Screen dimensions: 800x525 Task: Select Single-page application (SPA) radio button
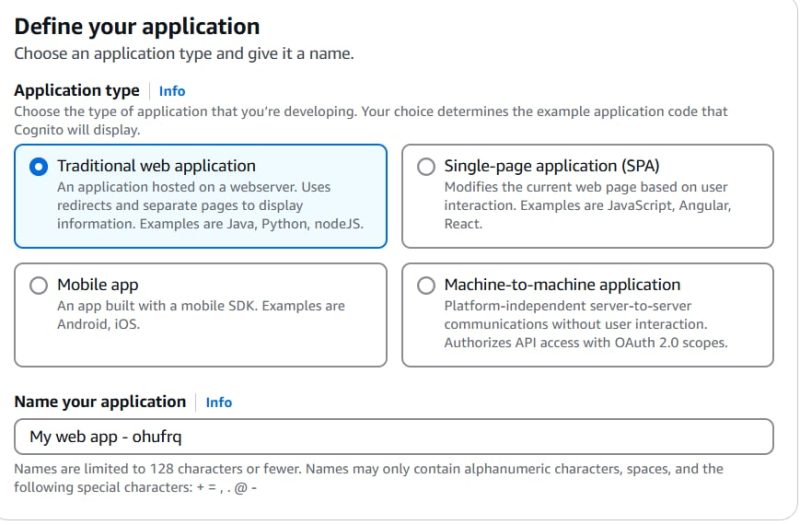(426, 166)
